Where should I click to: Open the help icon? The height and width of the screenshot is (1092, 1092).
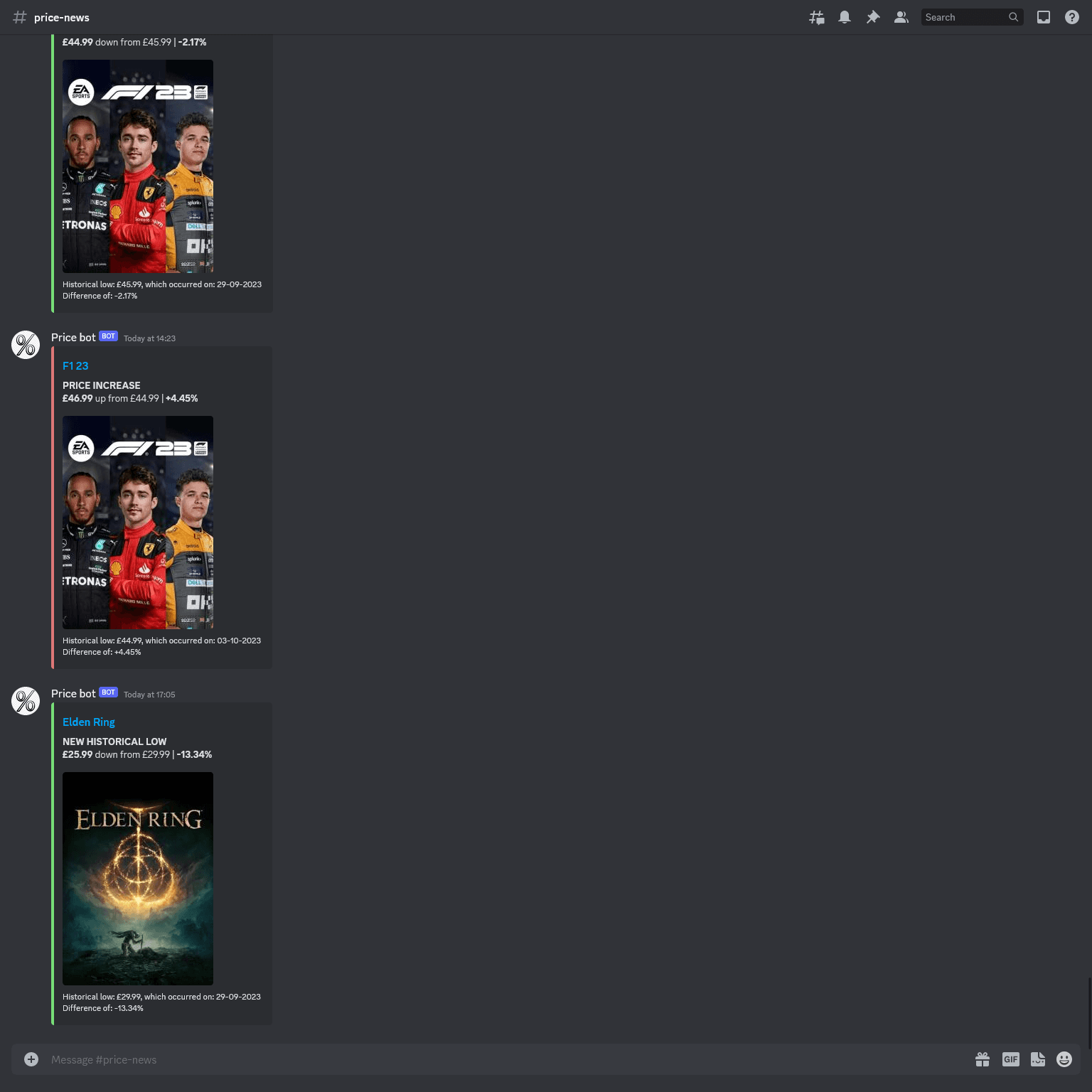click(1072, 16)
